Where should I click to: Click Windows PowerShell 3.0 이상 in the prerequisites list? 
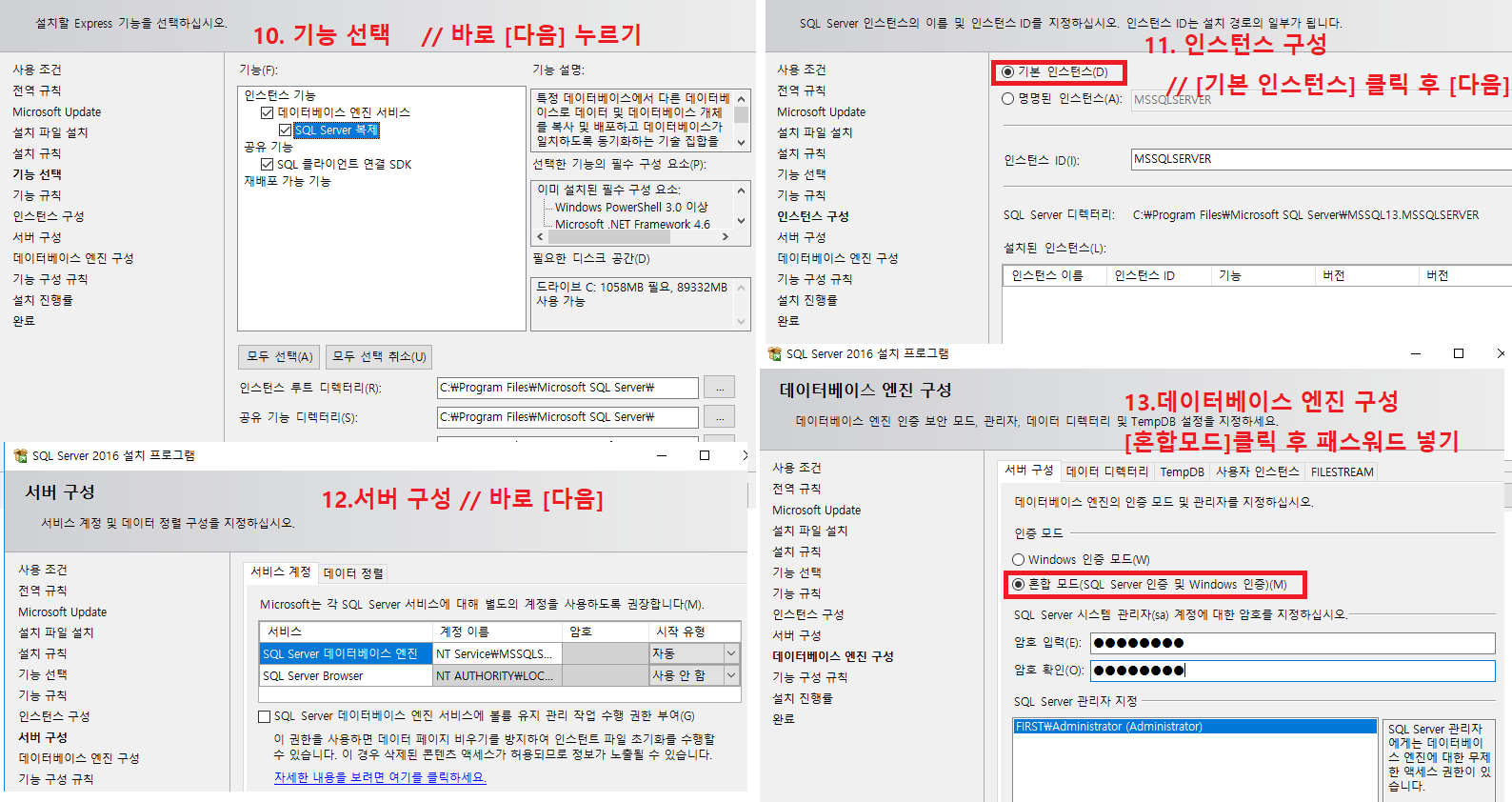(x=631, y=207)
